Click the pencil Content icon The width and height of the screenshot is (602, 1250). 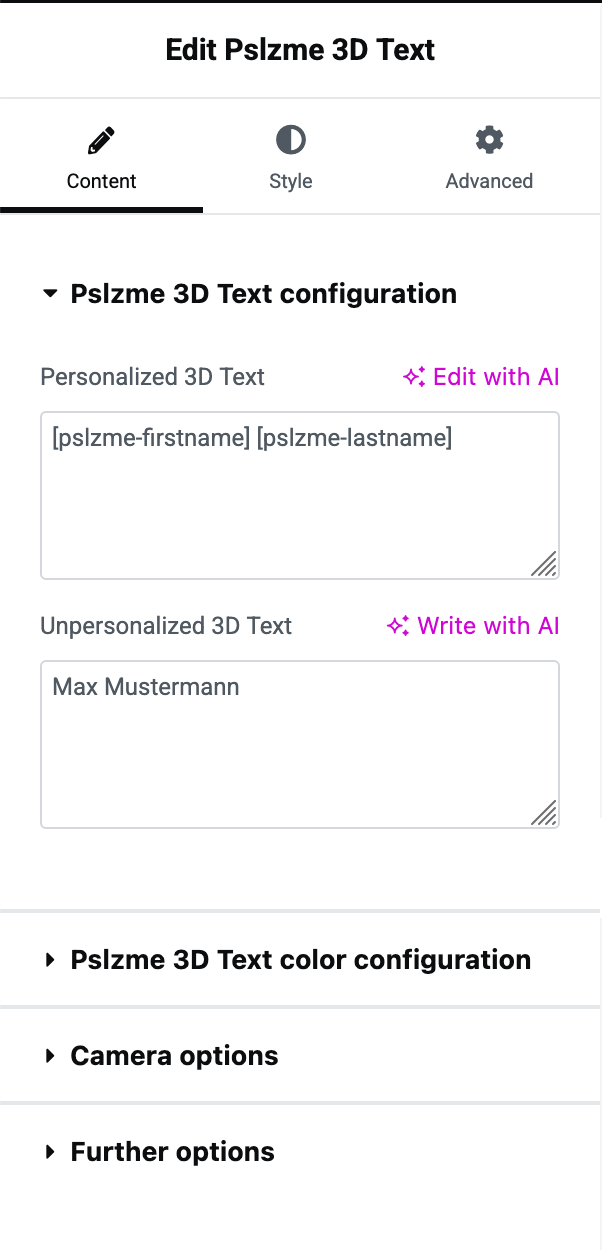pos(101,141)
